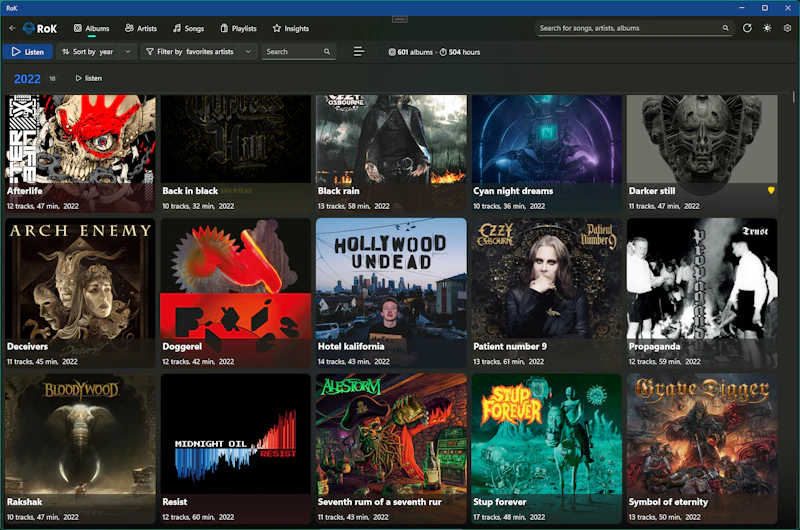The height and width of the screenshot is (530, 800).
Task: Expand the Filter by dropdown arrow
Action: (248, 52)
